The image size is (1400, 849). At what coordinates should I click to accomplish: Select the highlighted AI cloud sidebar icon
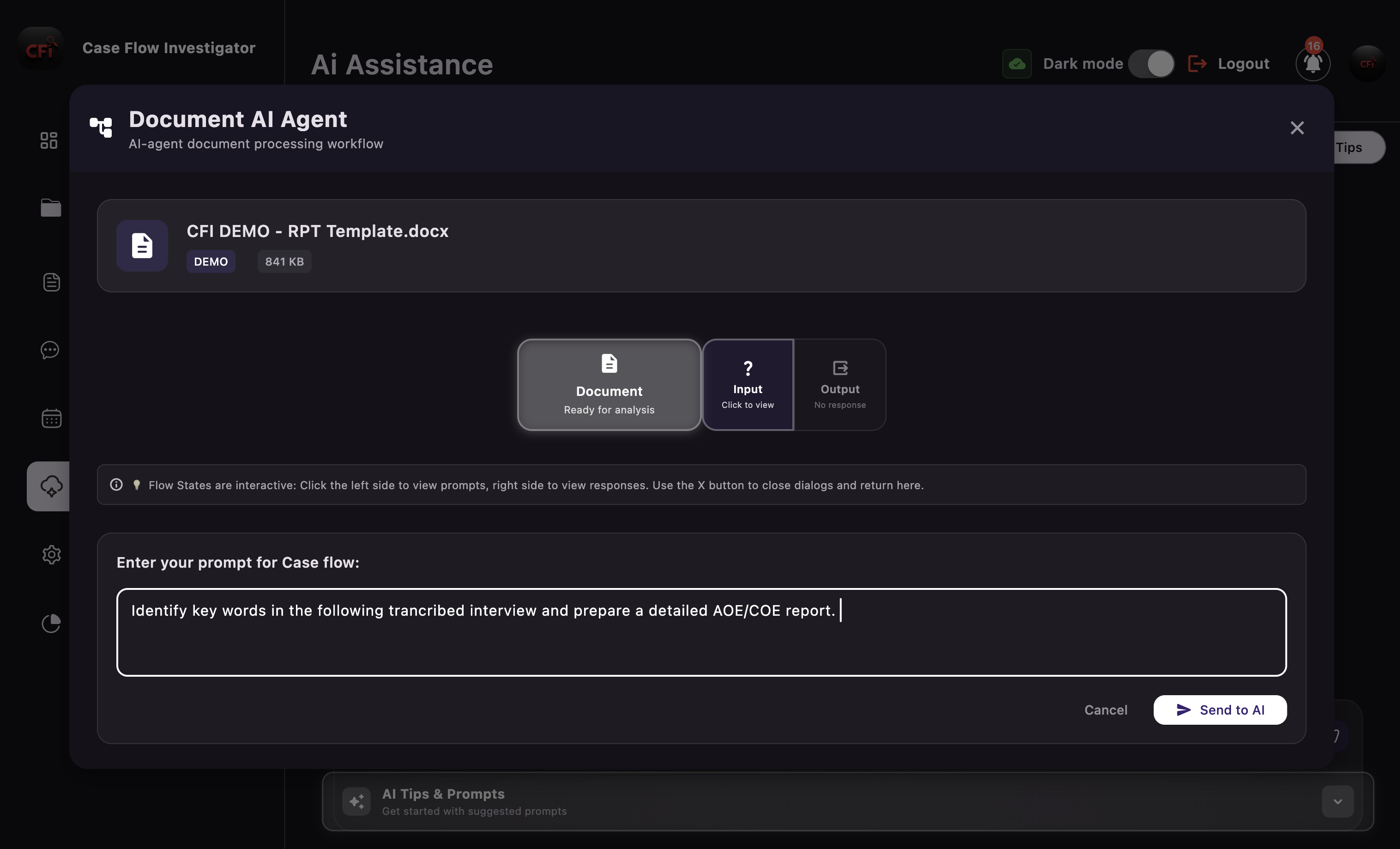tap(51, 486)
